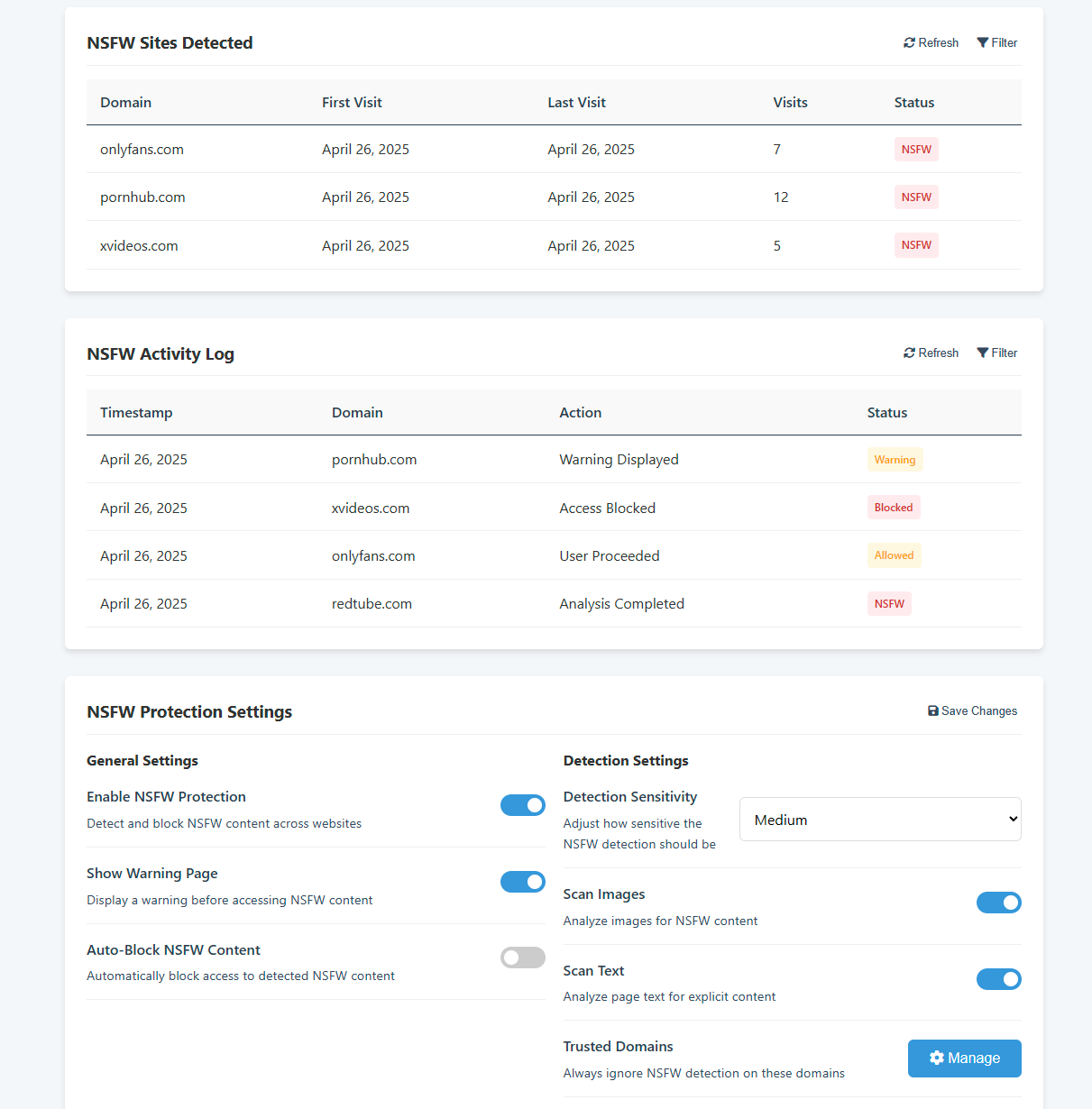
Task: Enable Auto-Block NSFW Content switch
Action: tap(523, 958)
